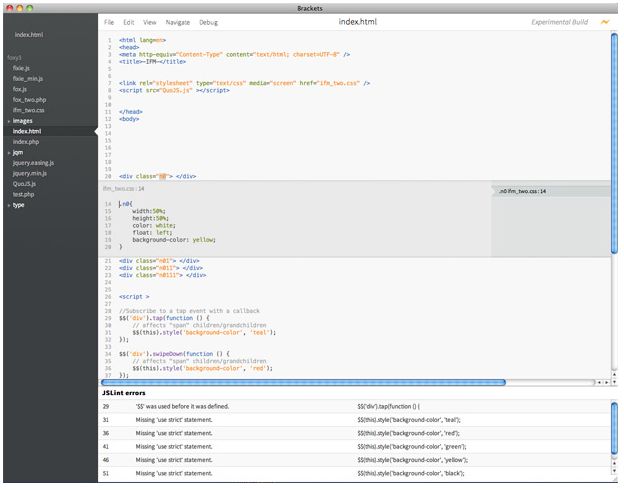The image size is (624, 490).
Task: Click the link stylesheet line in editor
Action: [244, 83]
